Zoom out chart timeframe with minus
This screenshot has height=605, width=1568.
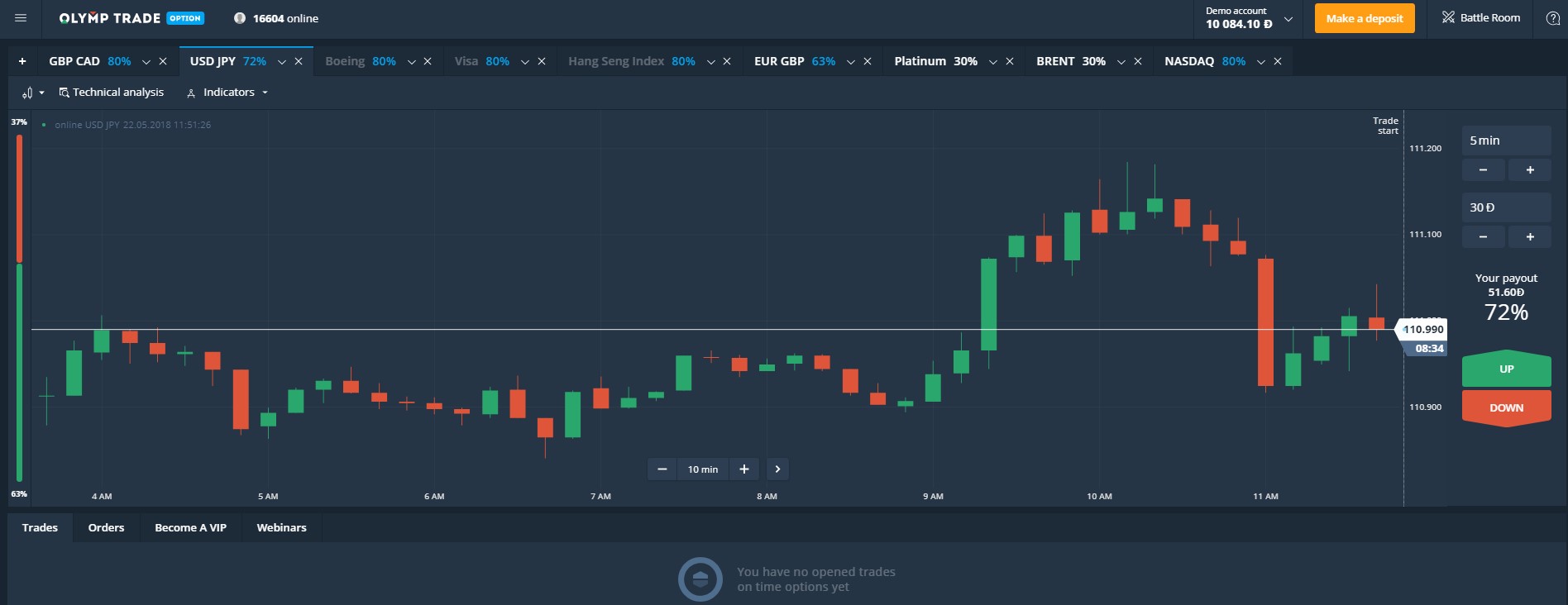(x=662, y=469)
